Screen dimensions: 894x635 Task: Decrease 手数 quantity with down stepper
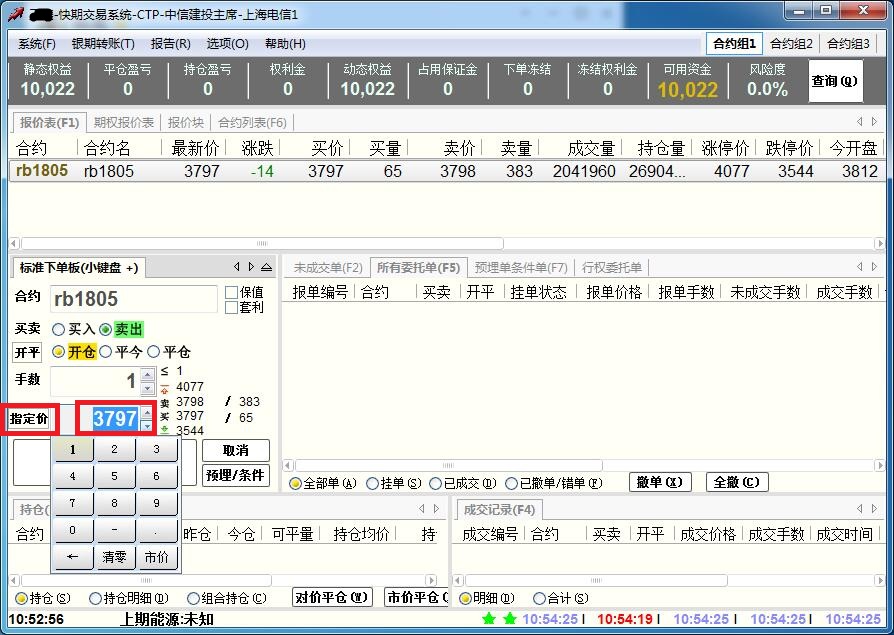pyautogui.click(x=148, y=388)
